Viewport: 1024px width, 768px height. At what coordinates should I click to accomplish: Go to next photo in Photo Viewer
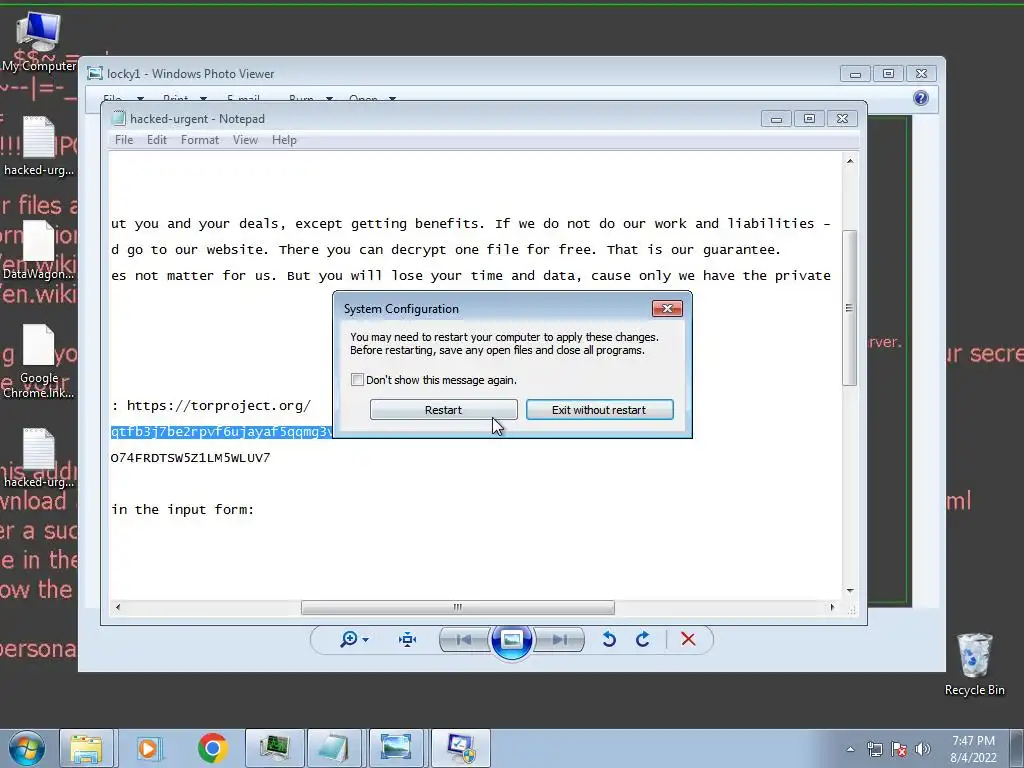coord(560,639)
